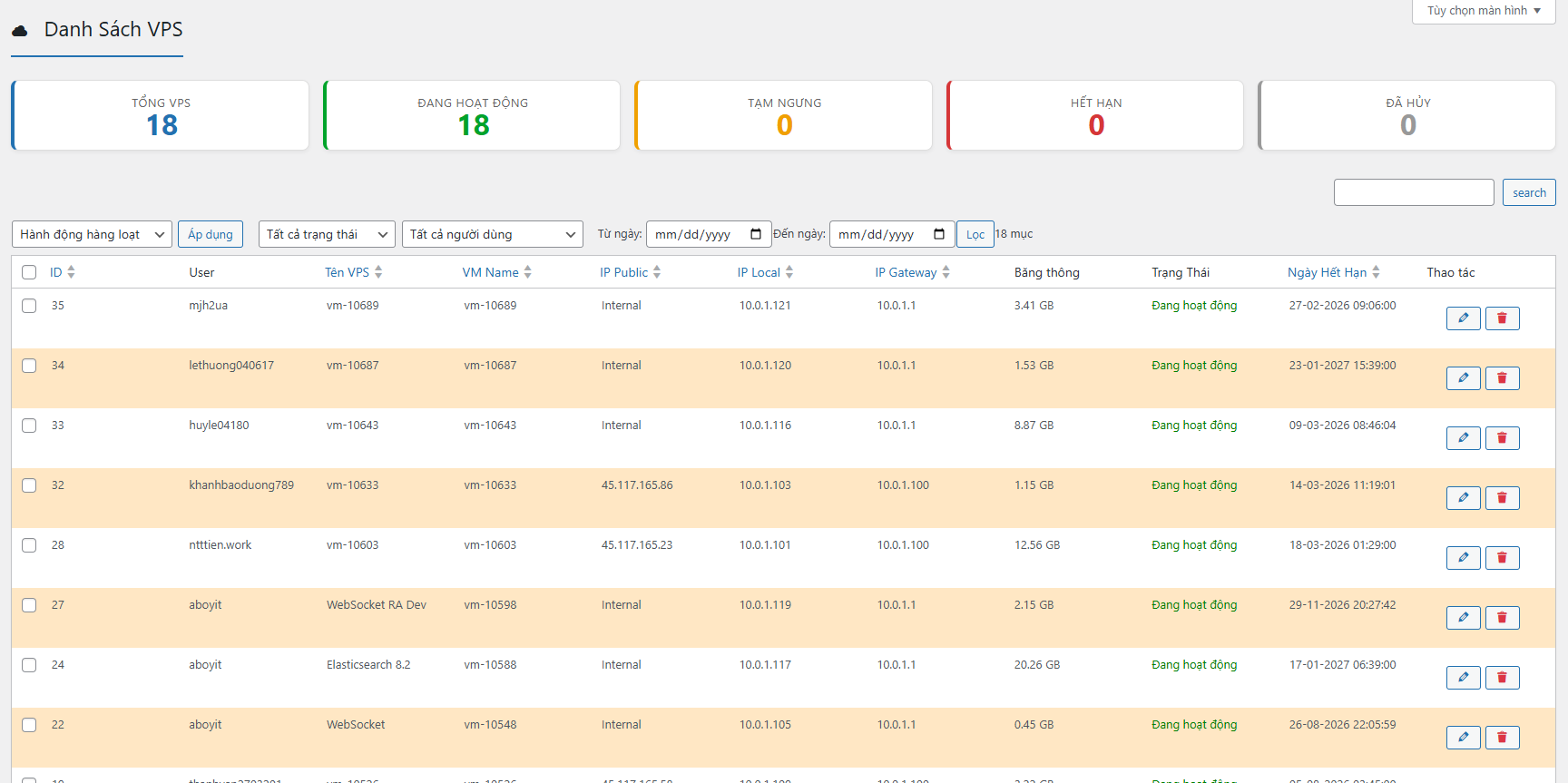Click the ĐANG HOẠT ĐỘNG stats card
The height and width of the screenshot is (783, 1568).
[472, 115]
